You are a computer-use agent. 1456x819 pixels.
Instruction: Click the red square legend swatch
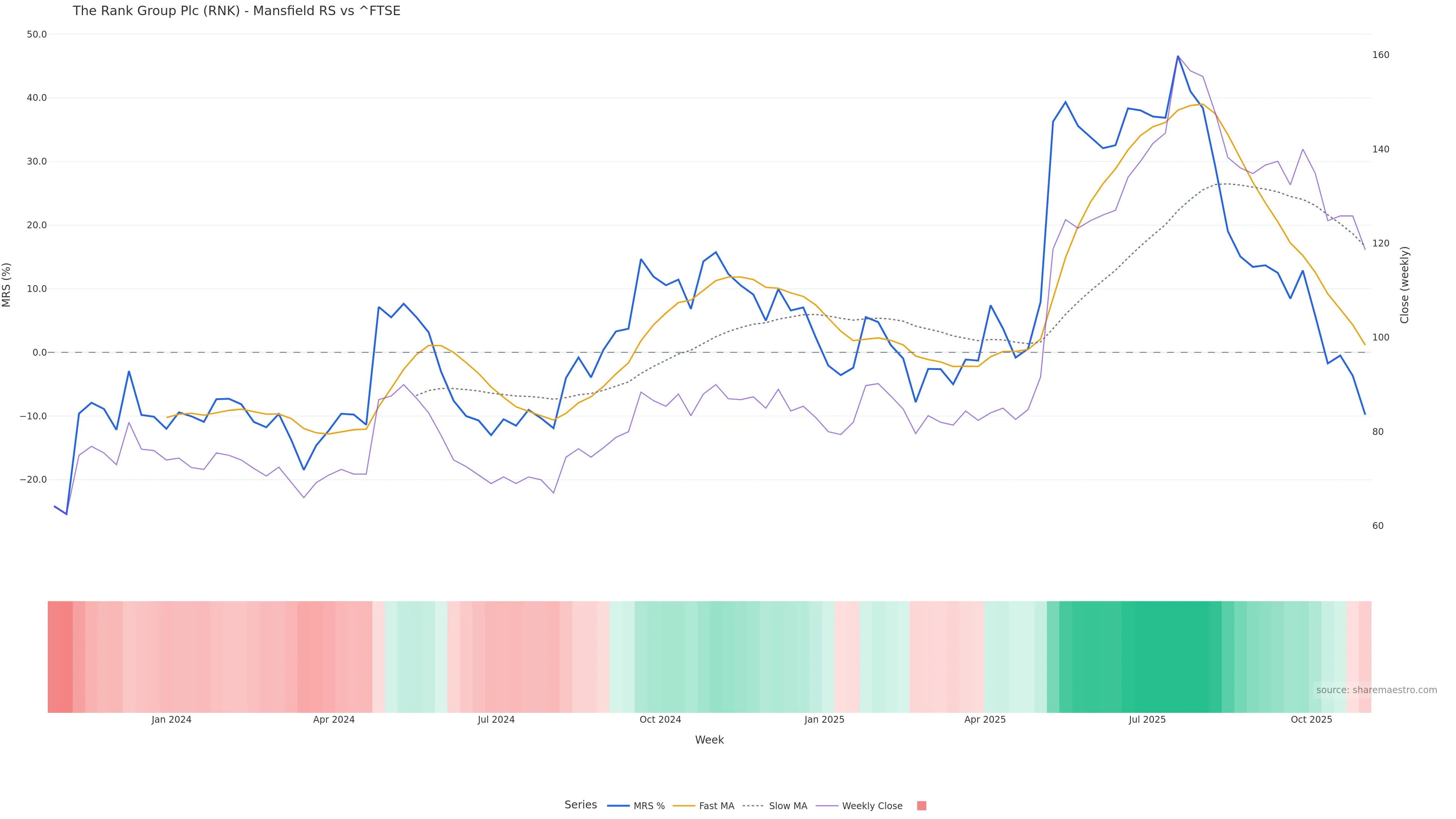tap(921, 806)
